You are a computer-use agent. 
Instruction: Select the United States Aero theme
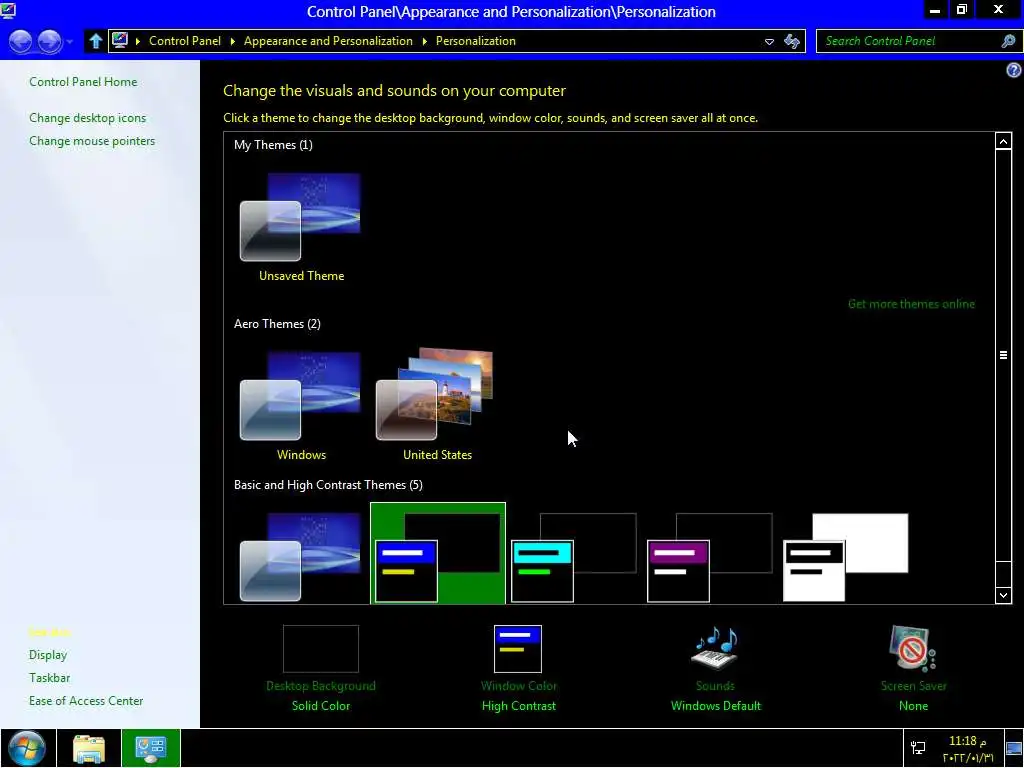(436, 406)
